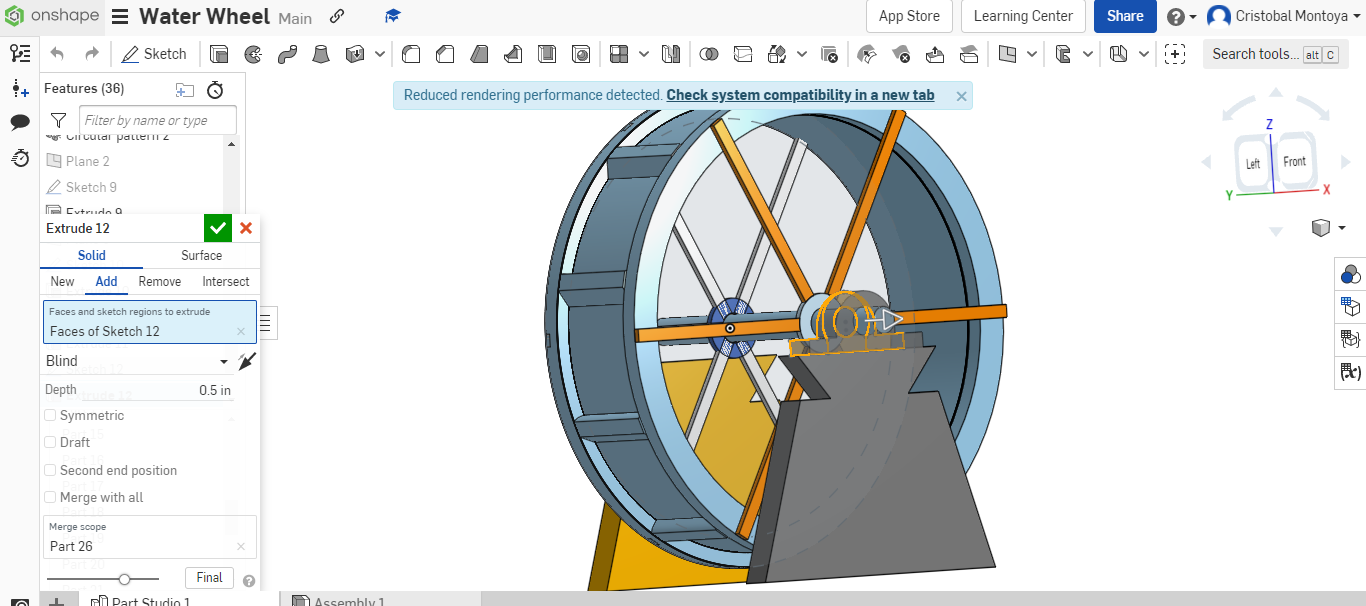Select the Sweep tool
This screenshot has height=606, width=1366.
point(287,54)
